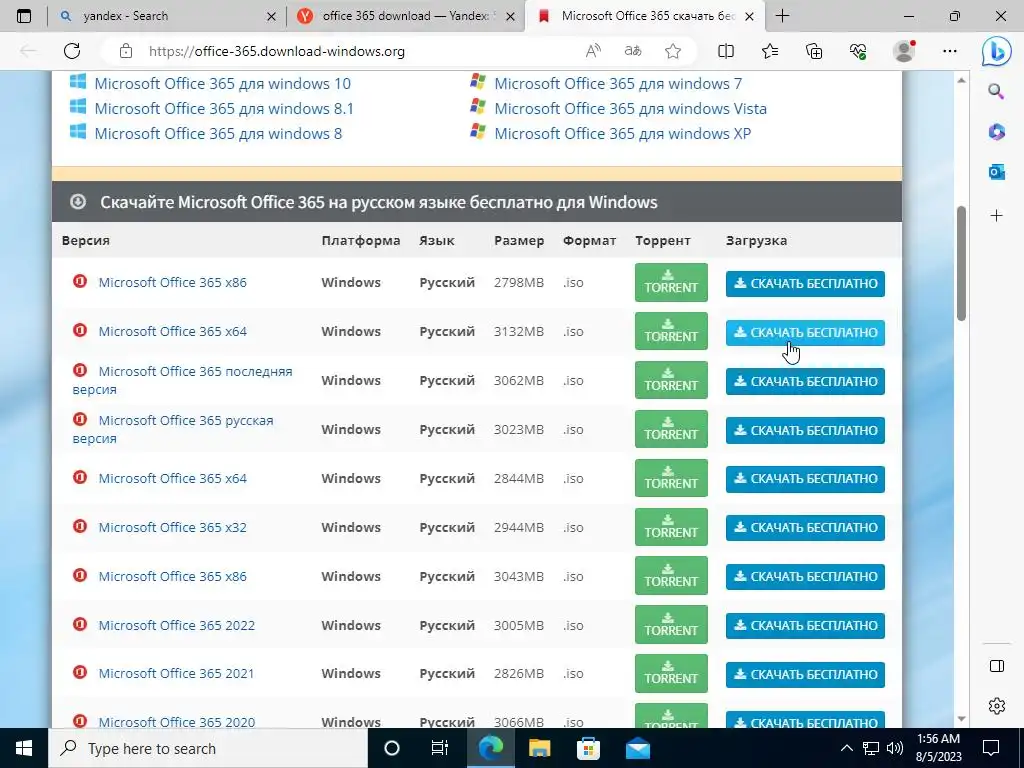Click the plus icon to customize the sidebar
This screenshot has height=768, width=1024.
click(996, 216)
